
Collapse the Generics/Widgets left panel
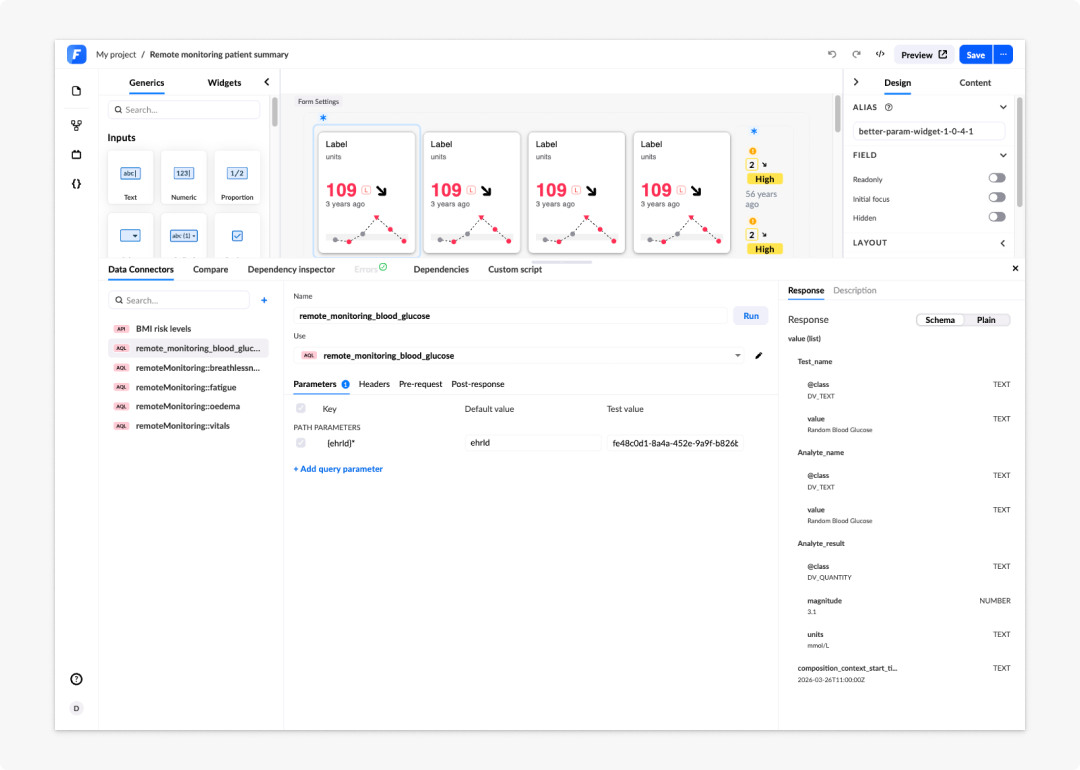click(x=267, y=82)
